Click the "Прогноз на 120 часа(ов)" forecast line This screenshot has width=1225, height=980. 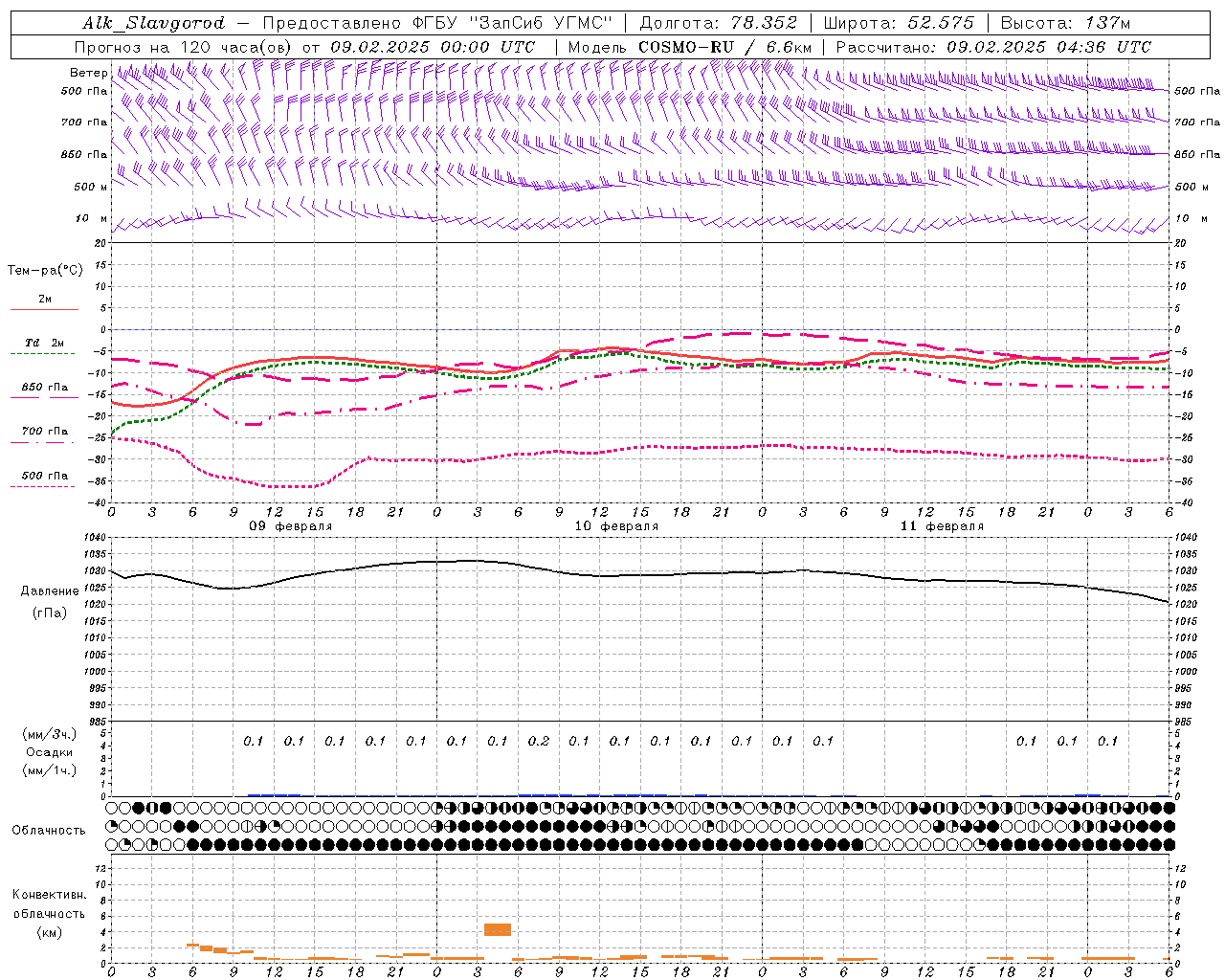[x=304, y=47]
